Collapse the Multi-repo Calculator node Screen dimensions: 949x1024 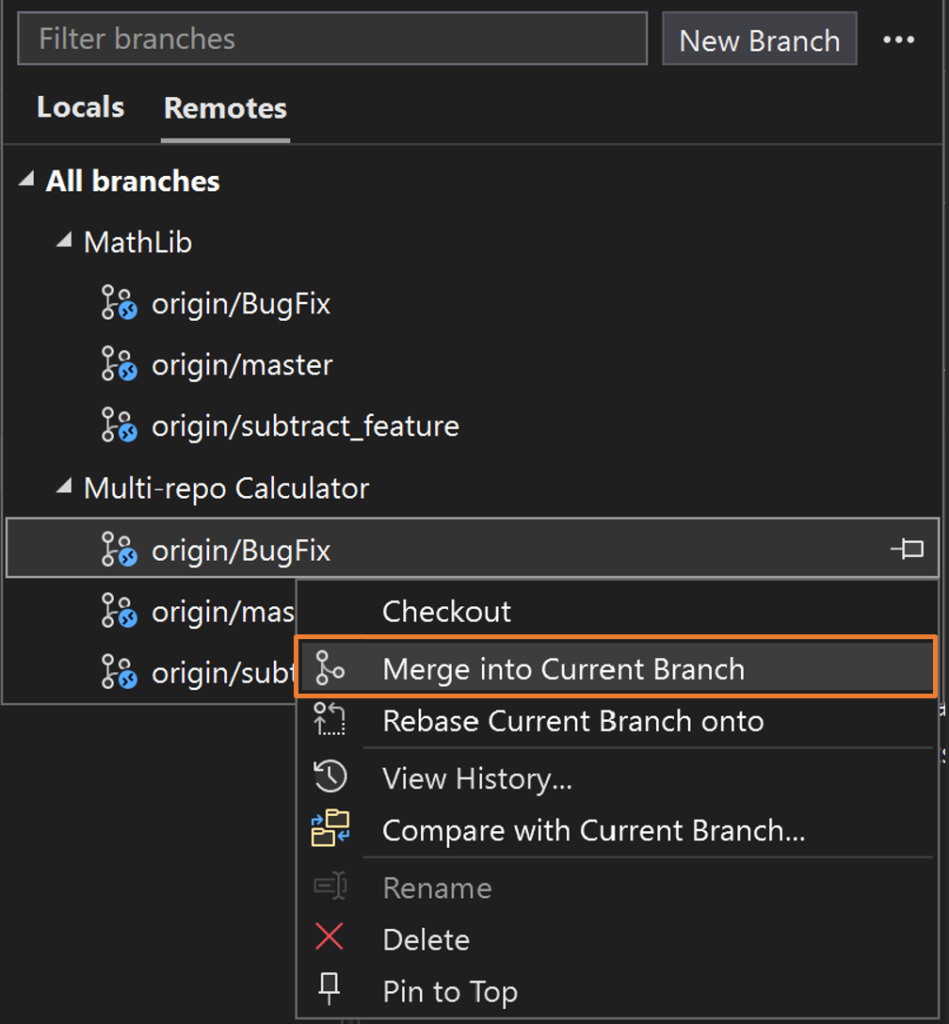[64, 488]
